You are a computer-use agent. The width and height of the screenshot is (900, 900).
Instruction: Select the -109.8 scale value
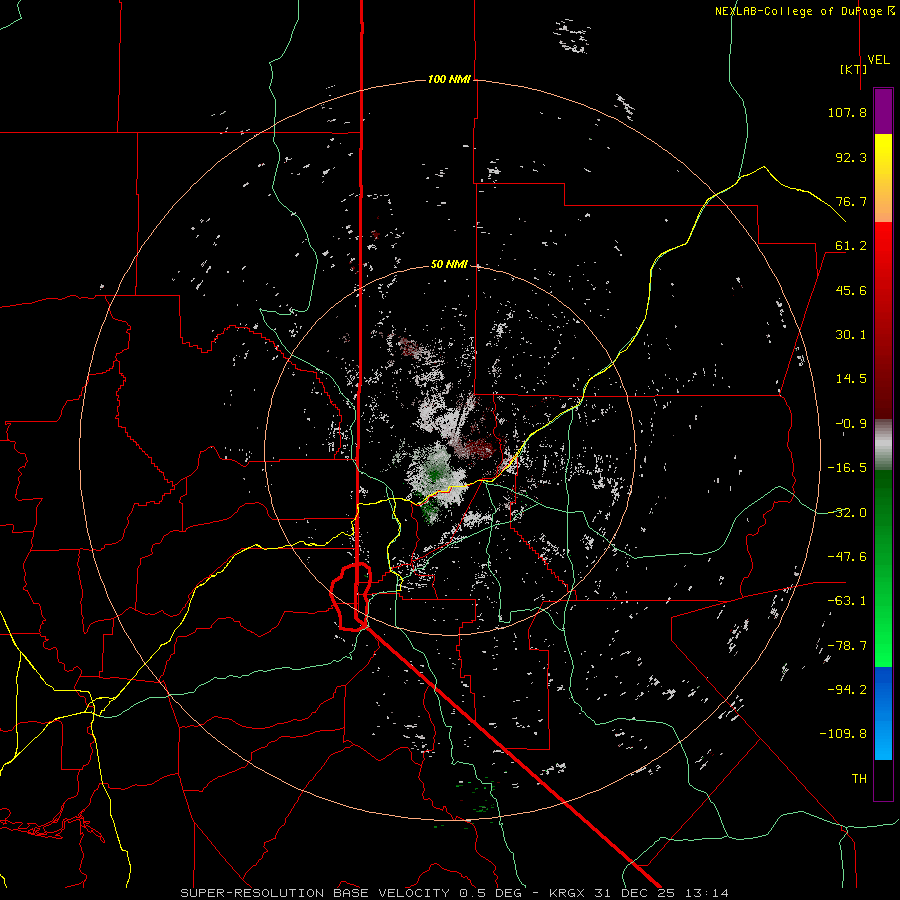pos(843,734)
